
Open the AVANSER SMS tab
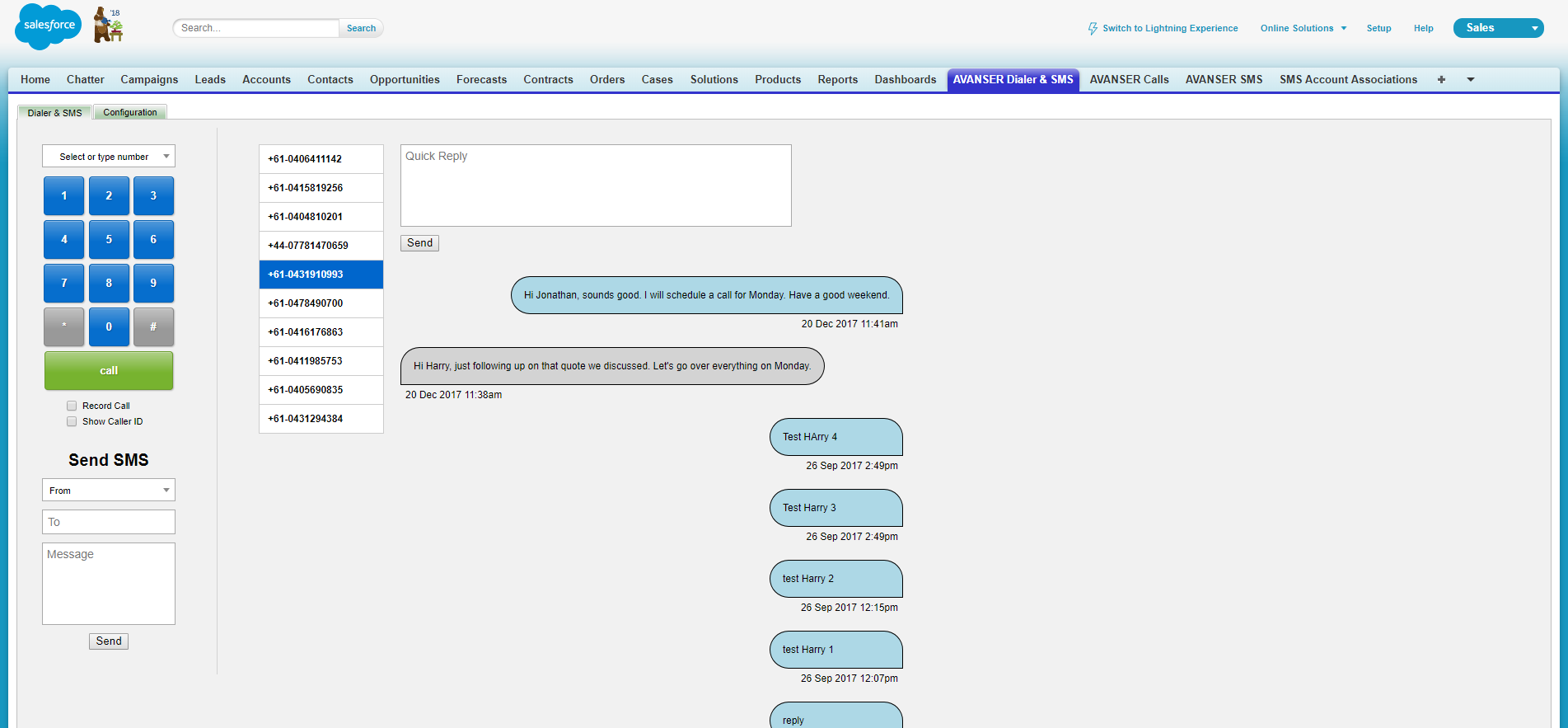pos(1224,79)
